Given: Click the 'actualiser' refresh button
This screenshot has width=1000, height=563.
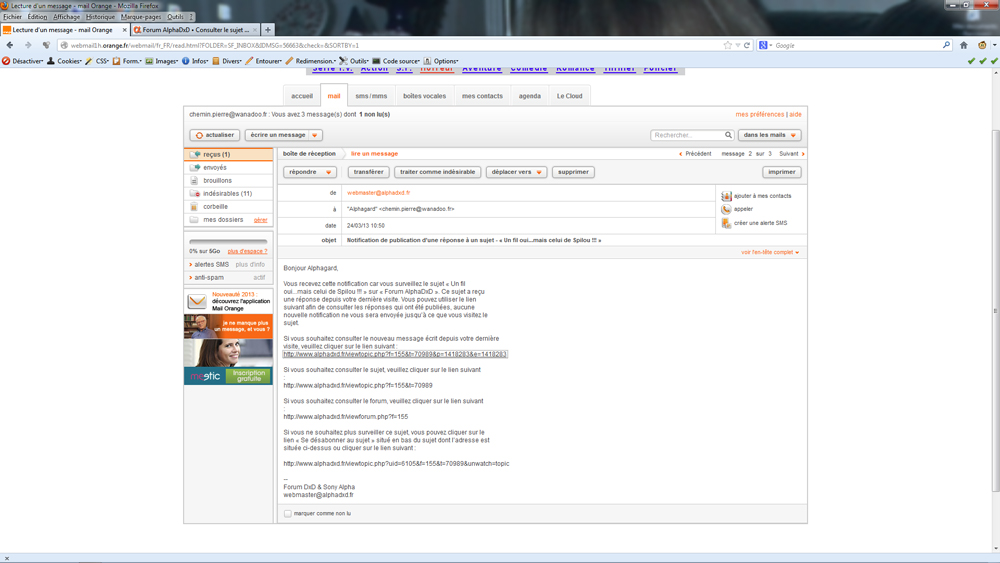Looking at the screenshot, I should 215,135.
